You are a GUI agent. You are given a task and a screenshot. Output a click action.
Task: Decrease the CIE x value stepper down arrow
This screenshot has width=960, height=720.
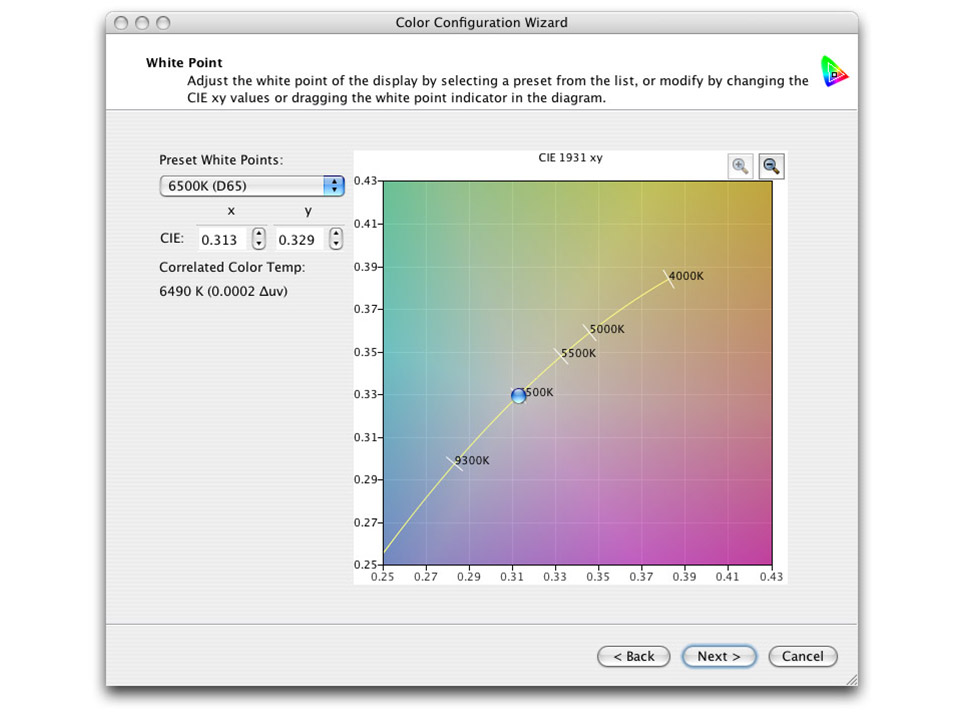click(258, 242)
